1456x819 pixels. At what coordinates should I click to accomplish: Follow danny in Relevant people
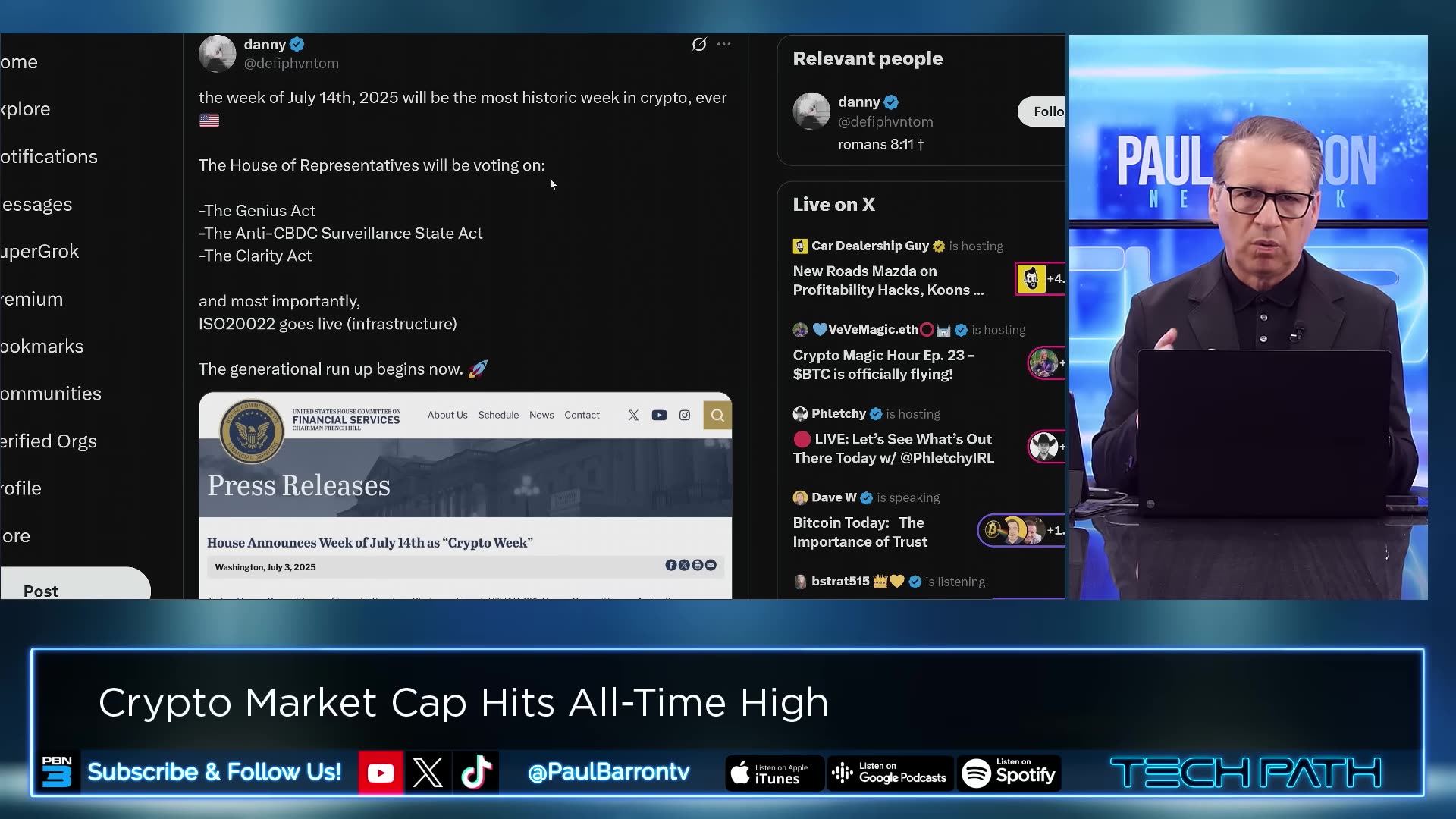[x=1044, y=111]
